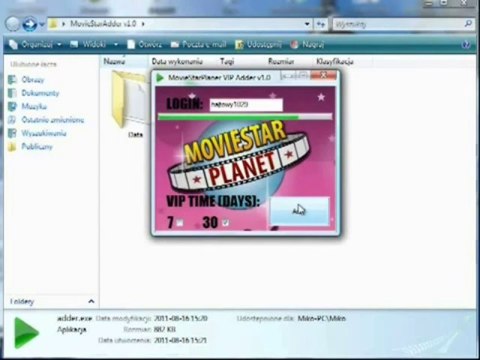Open Muzyka in favorite links
Screen dimensions: 480x360
pos(34,106)
